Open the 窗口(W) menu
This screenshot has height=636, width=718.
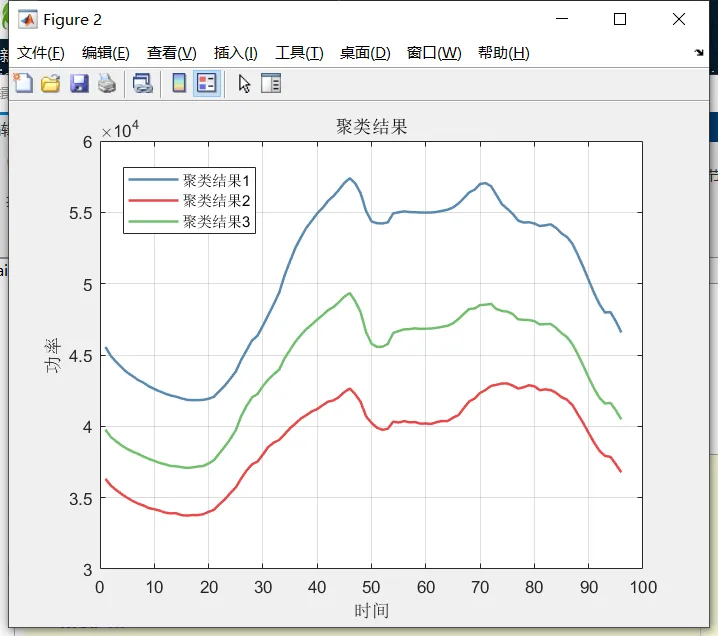tap(434, 53)
